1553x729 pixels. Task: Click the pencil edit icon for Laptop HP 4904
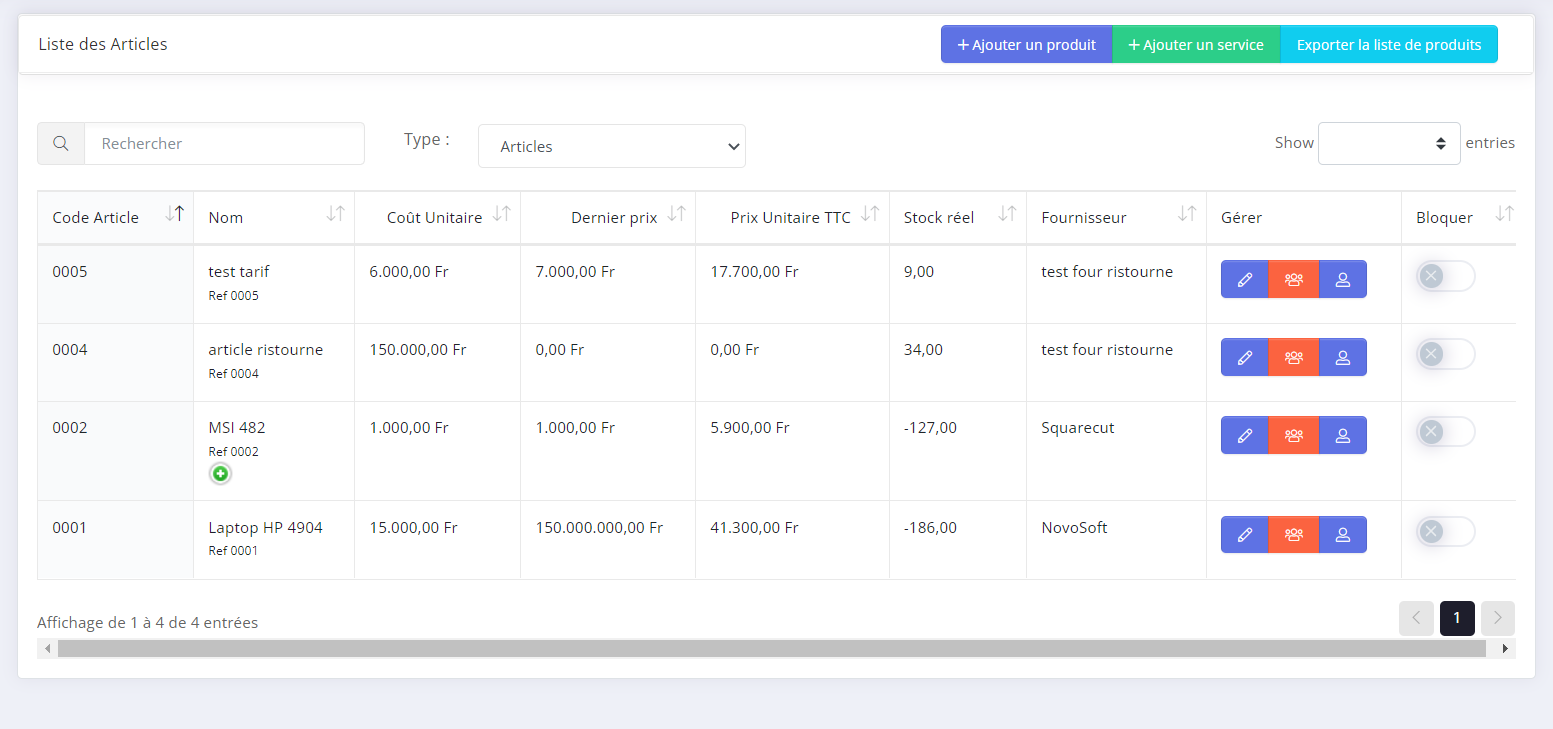coord(1244,534)
